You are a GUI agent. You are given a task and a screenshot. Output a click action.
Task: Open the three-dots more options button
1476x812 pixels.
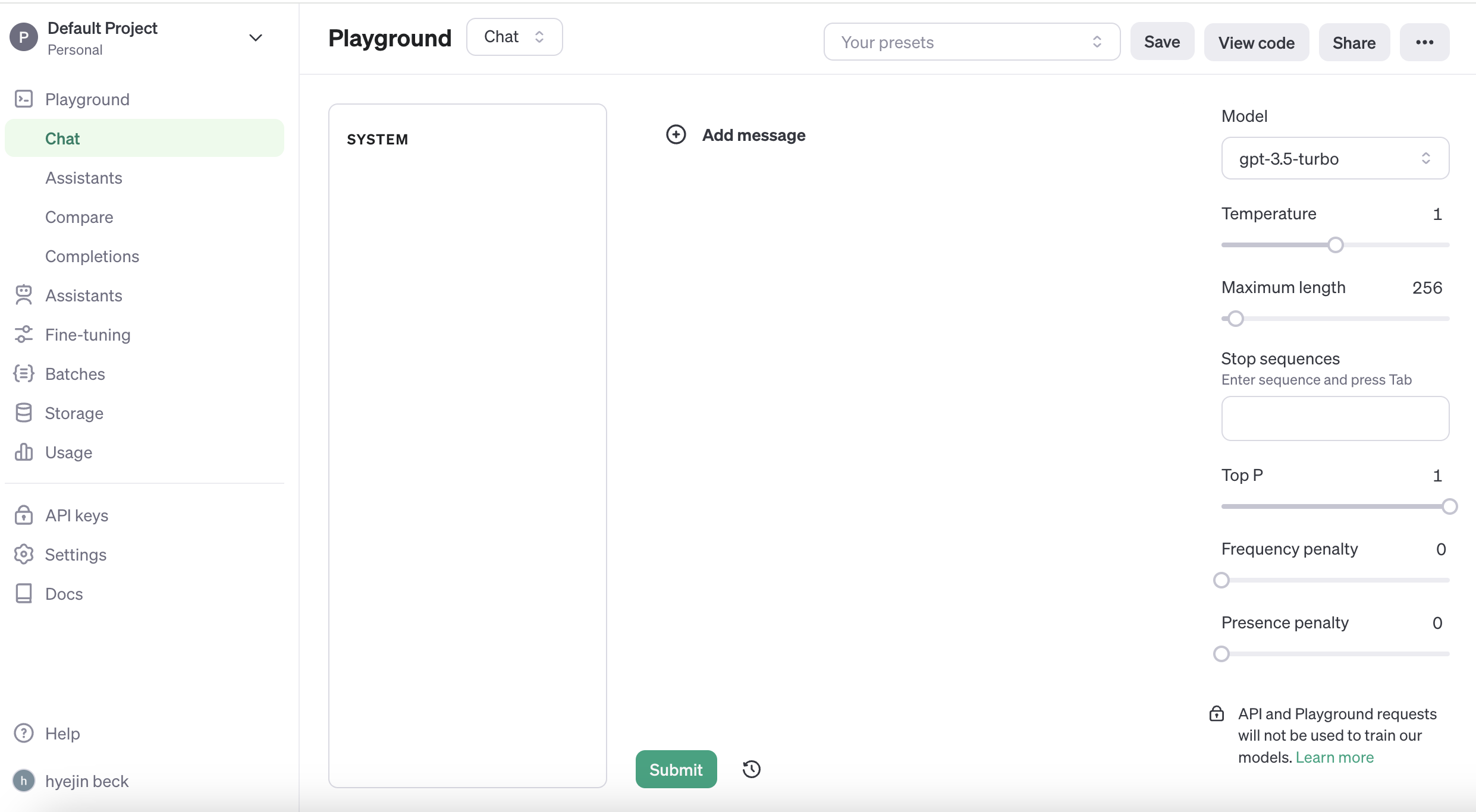point(1424,42)
